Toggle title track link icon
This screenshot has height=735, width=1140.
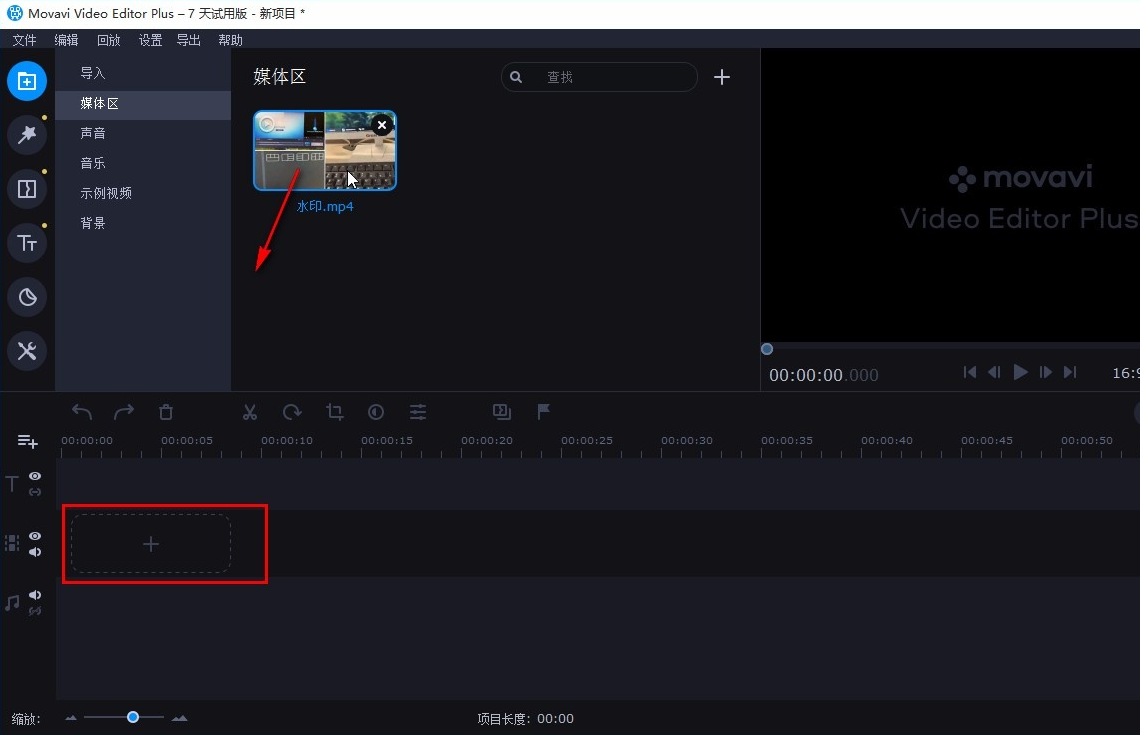pyautogui.click(x=35, y=492)
